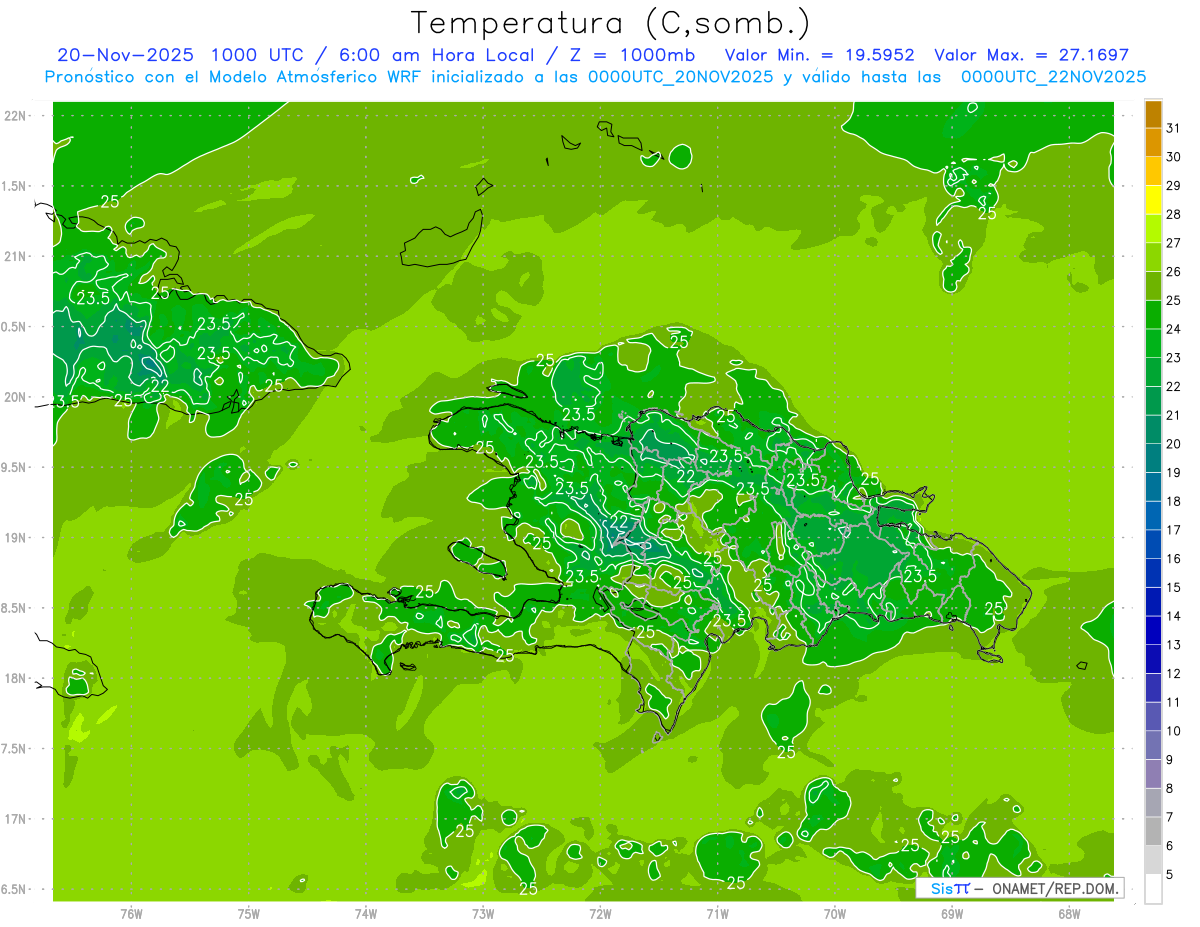Pick the gold legend band between 29 and 30
This screenshot has height=927, width=1200.
(1153, 172)
